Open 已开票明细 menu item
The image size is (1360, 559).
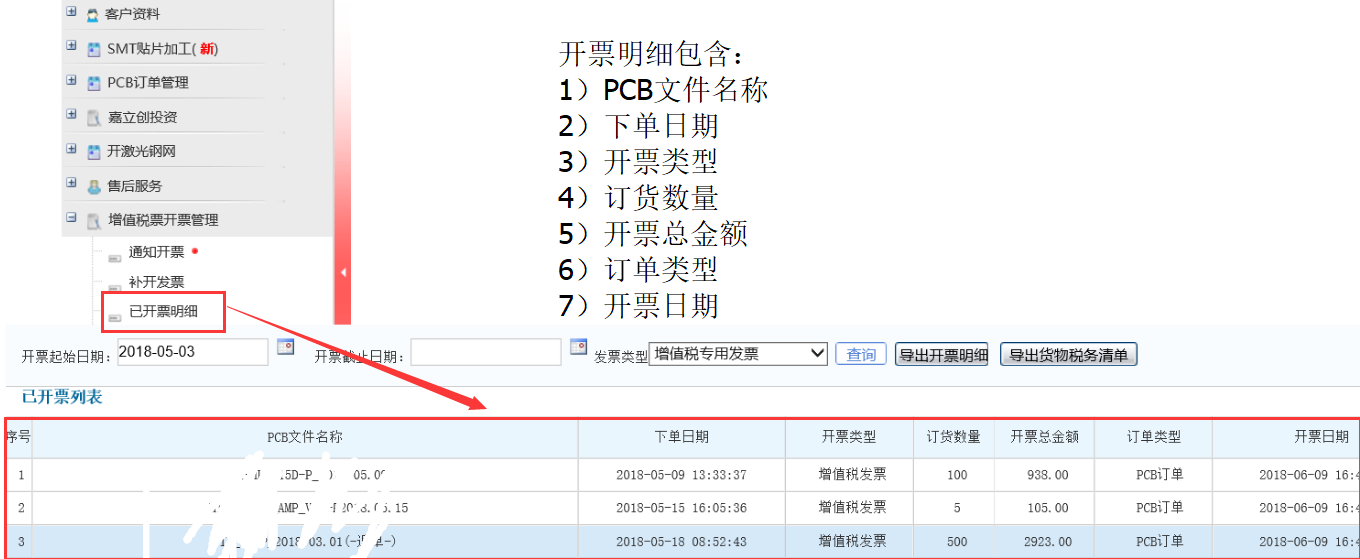pos(163,311)
